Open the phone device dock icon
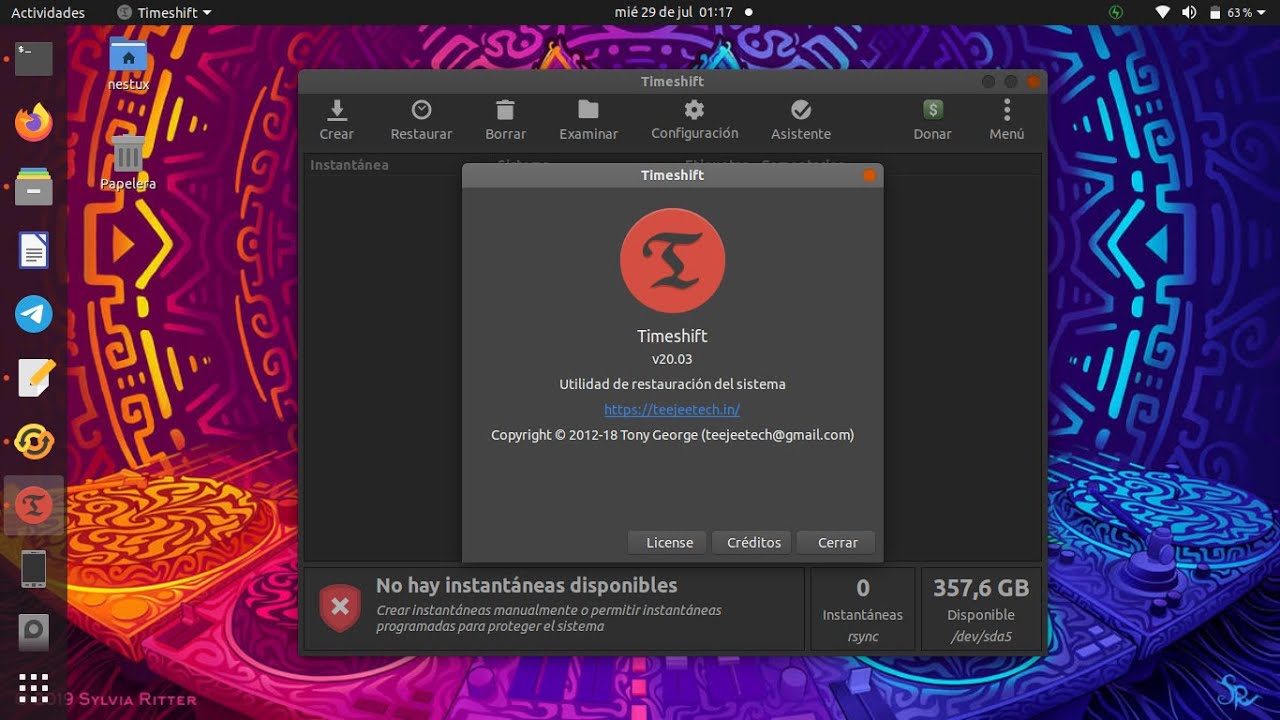The height and width of the screenshot is (720, 1280). (33, 569)
